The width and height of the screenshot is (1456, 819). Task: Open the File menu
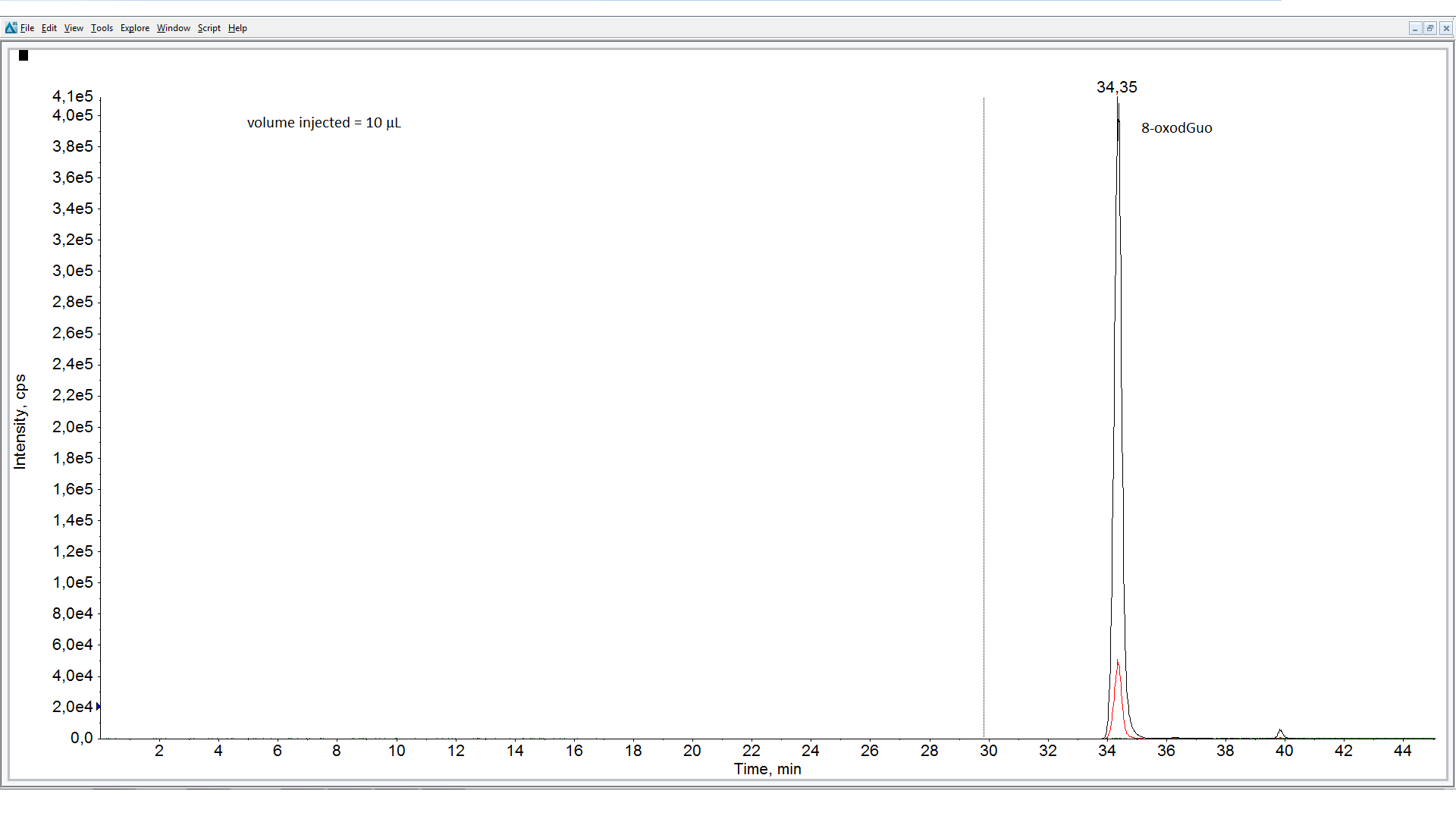(x=27, y=28)
